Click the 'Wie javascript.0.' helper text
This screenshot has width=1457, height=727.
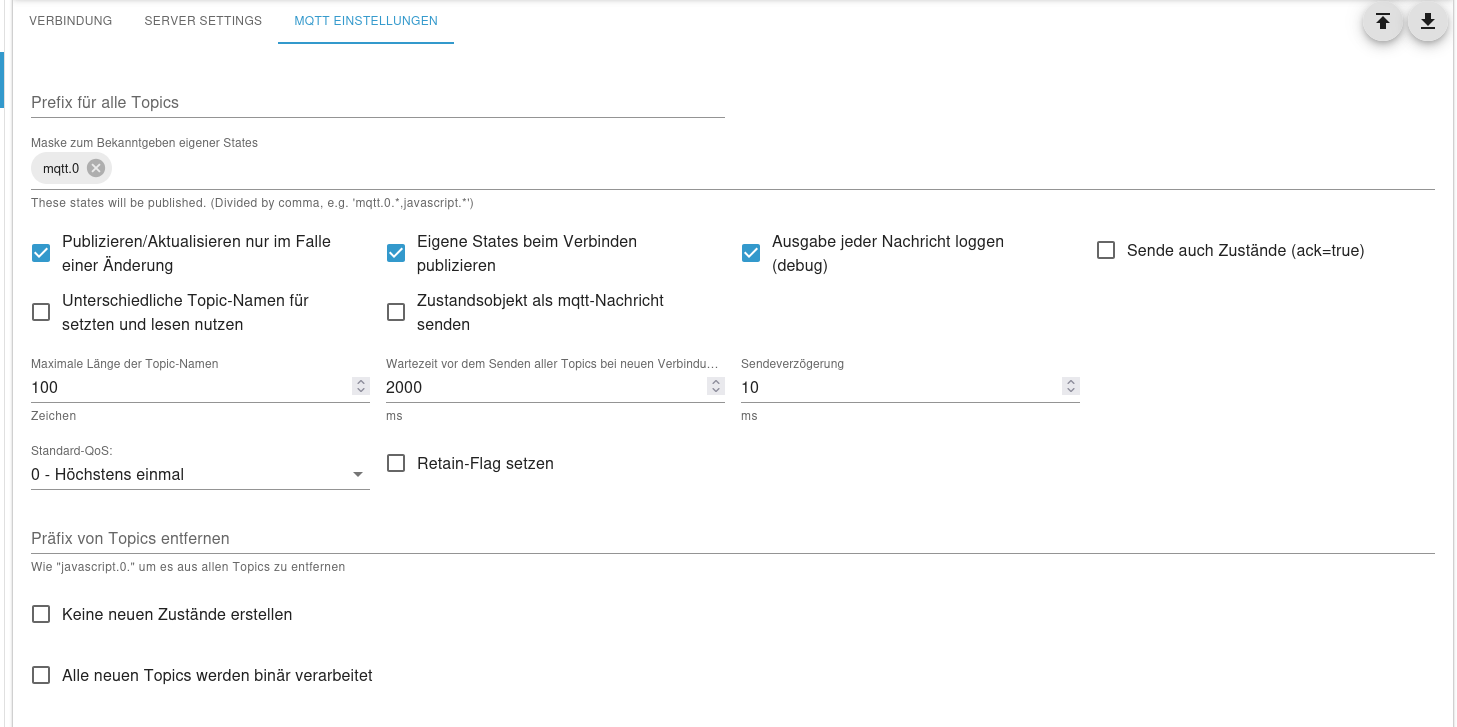point(188,567)
